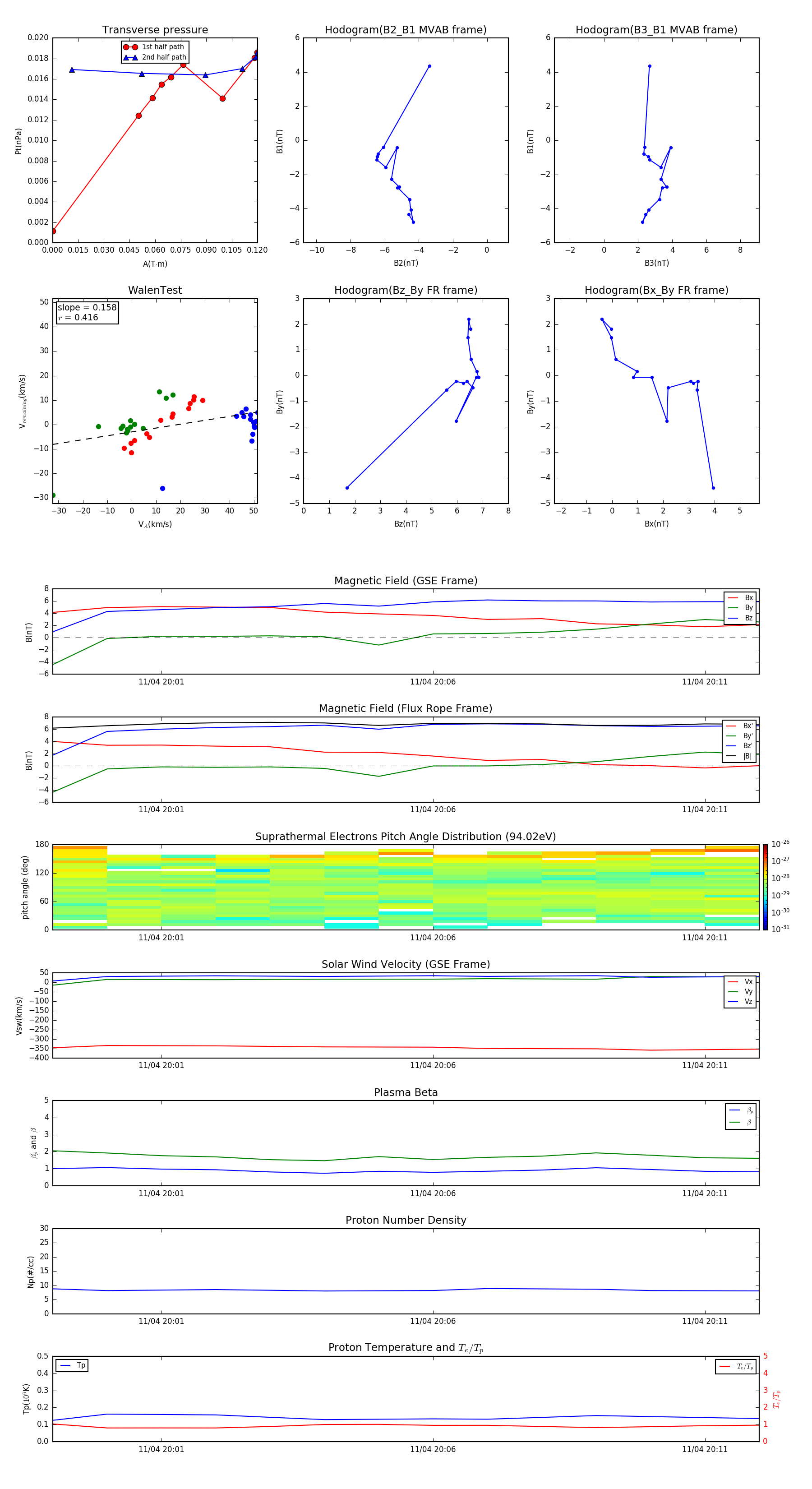Viewport: 812px width, 1489px height.
Task: Click the 'Hodogram(Bz_By FR frame)' title
Action: [406, 290]
